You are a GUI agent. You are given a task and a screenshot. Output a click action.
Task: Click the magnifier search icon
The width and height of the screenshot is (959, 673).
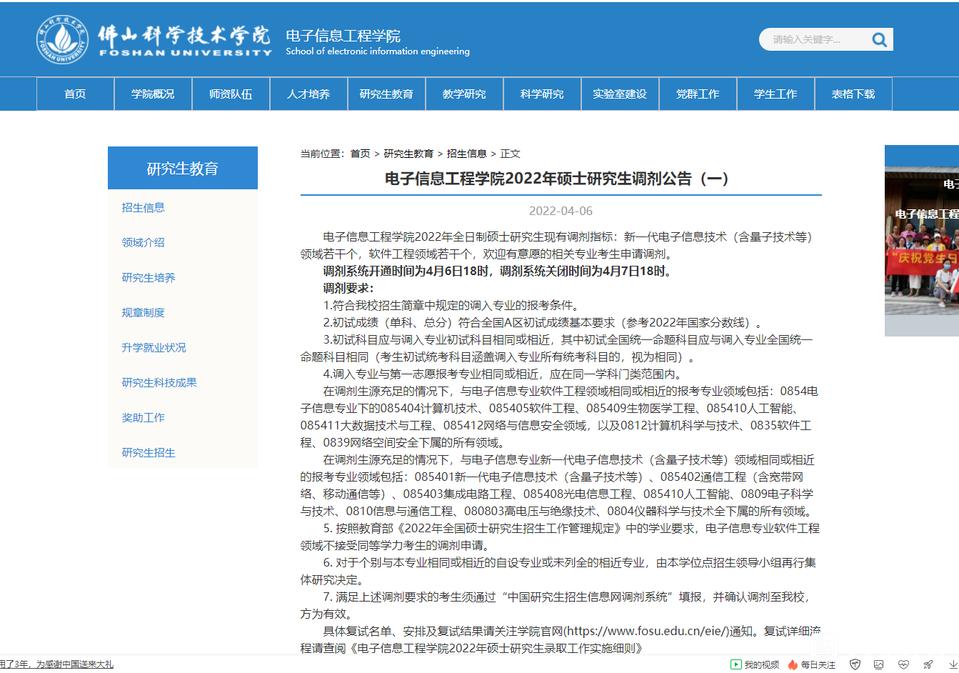coord(879,39)
